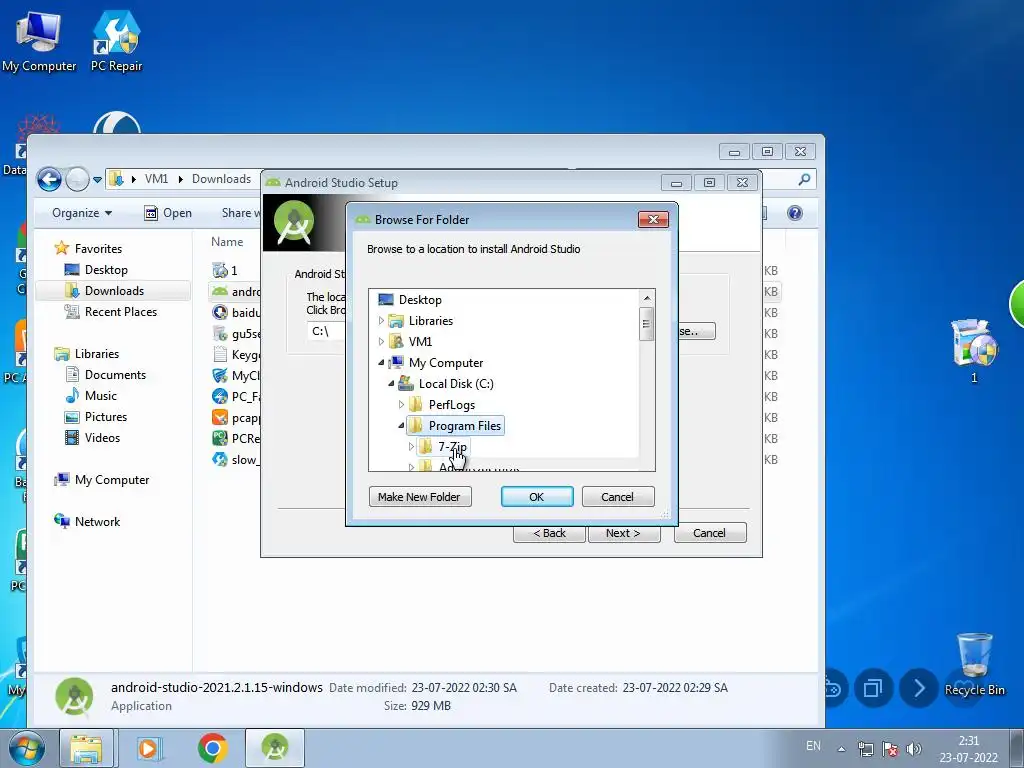The width and height of the screenshot is (1024, 768).
Task: Switch to Android Studio setup taskbar icon
Action: pyautogui.click(x=274, y=748)
